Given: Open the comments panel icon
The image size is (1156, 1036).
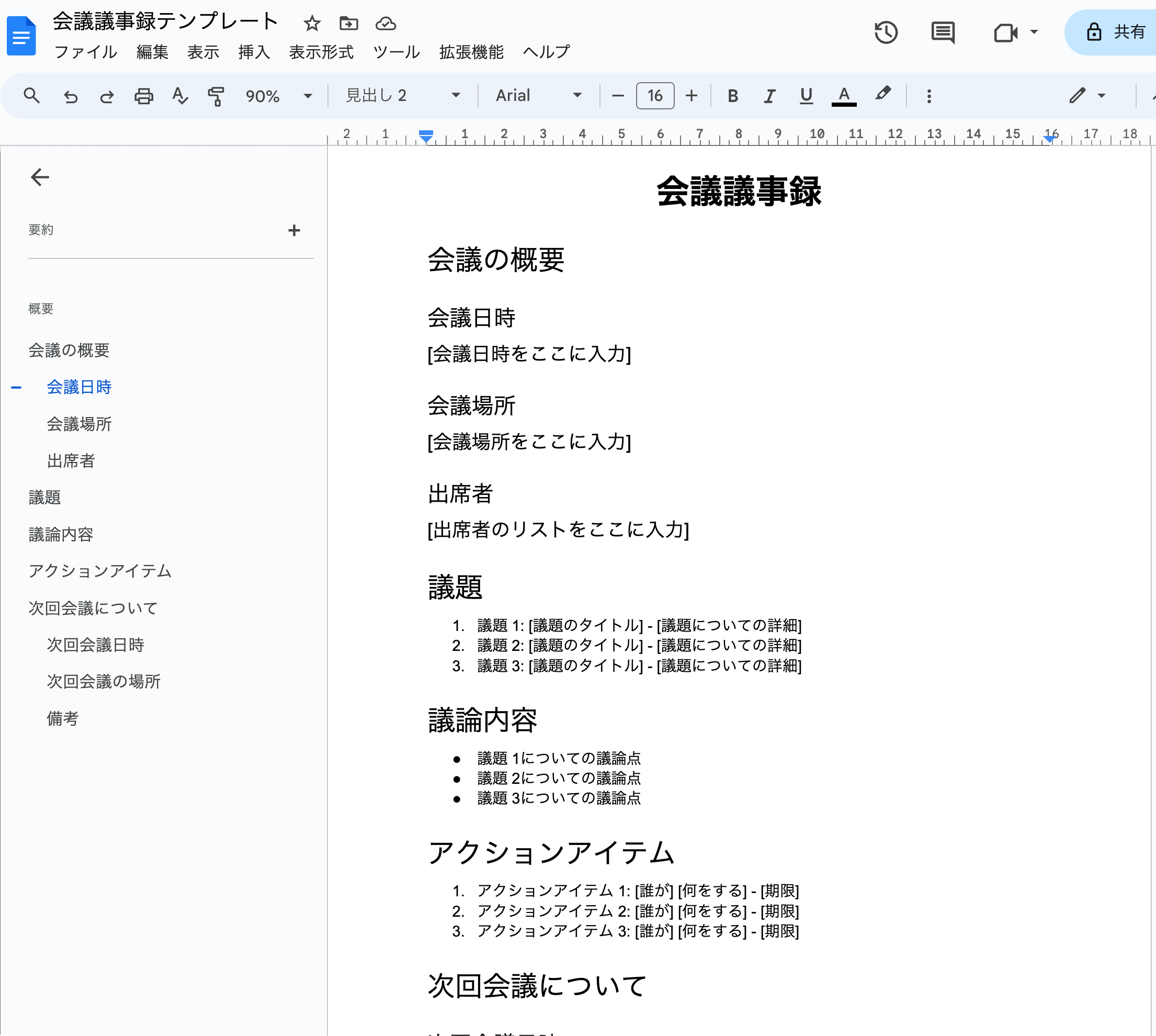Looking at the screenshot, I should [943, 32].
